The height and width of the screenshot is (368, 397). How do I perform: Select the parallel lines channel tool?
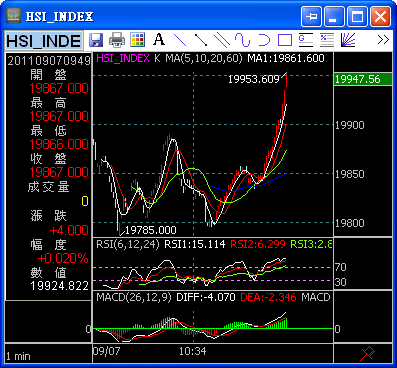point(222,40)
